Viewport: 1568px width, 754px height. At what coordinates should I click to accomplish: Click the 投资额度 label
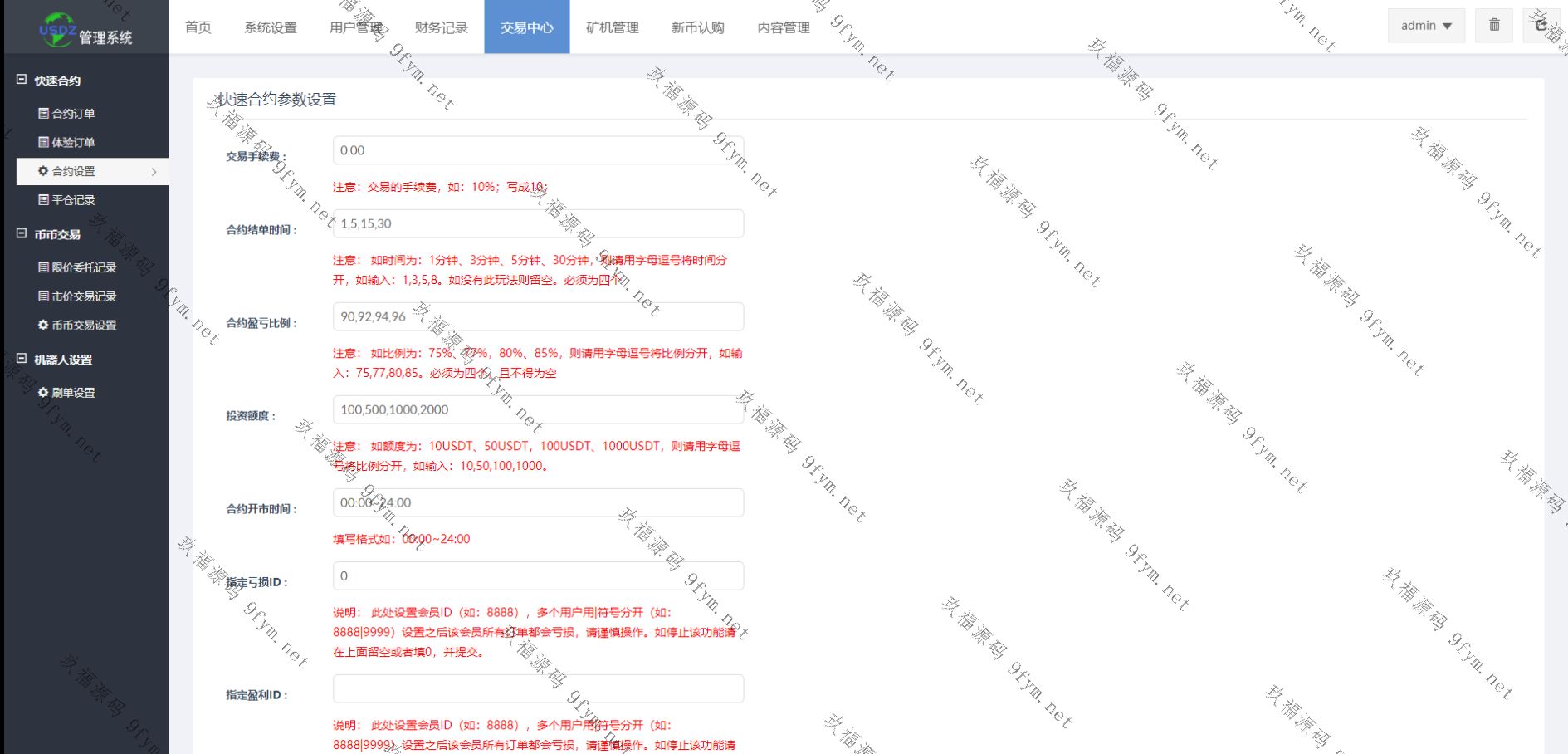252,415
